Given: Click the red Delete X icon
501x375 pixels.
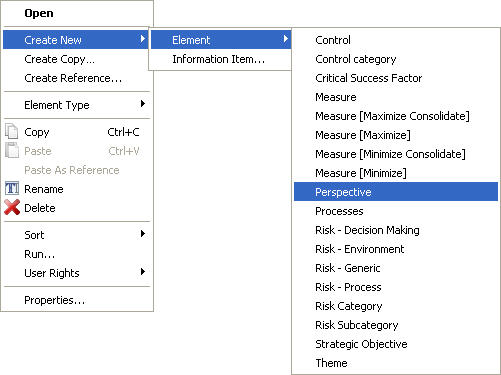Looking at the screenshot, I should click(12, 207).
